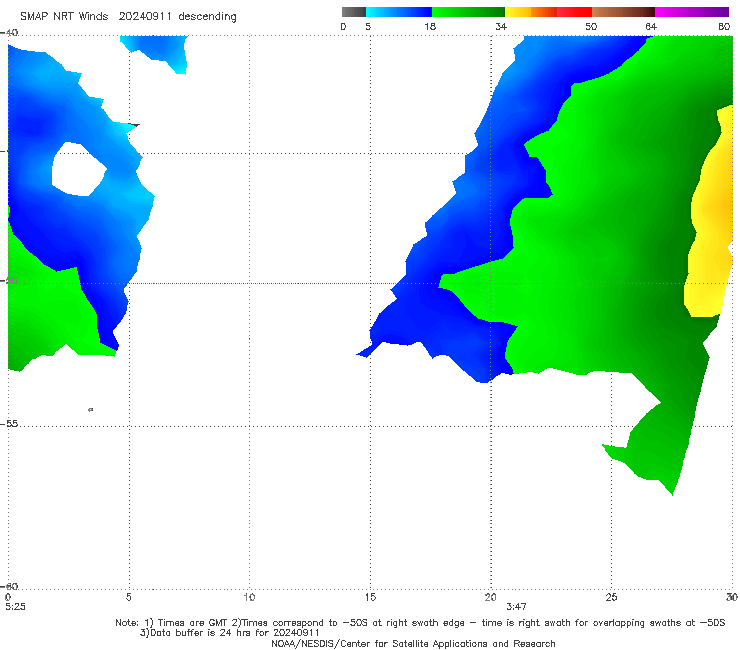Select the cyan-to-blue 5–18 color bar segment
740x650 pixels.
point(399,12)
